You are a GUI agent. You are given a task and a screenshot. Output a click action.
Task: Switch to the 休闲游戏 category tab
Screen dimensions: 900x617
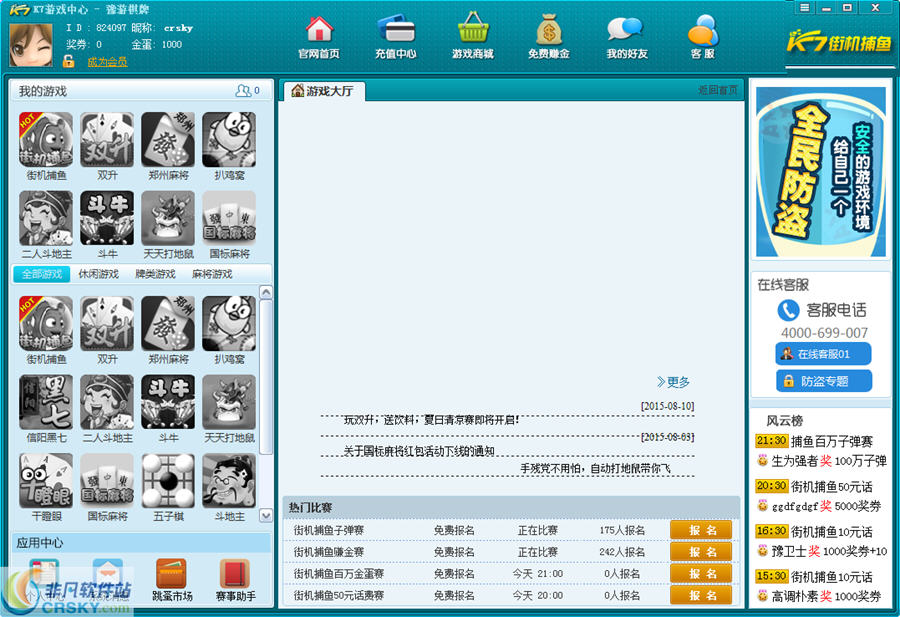tap(98, 274)
